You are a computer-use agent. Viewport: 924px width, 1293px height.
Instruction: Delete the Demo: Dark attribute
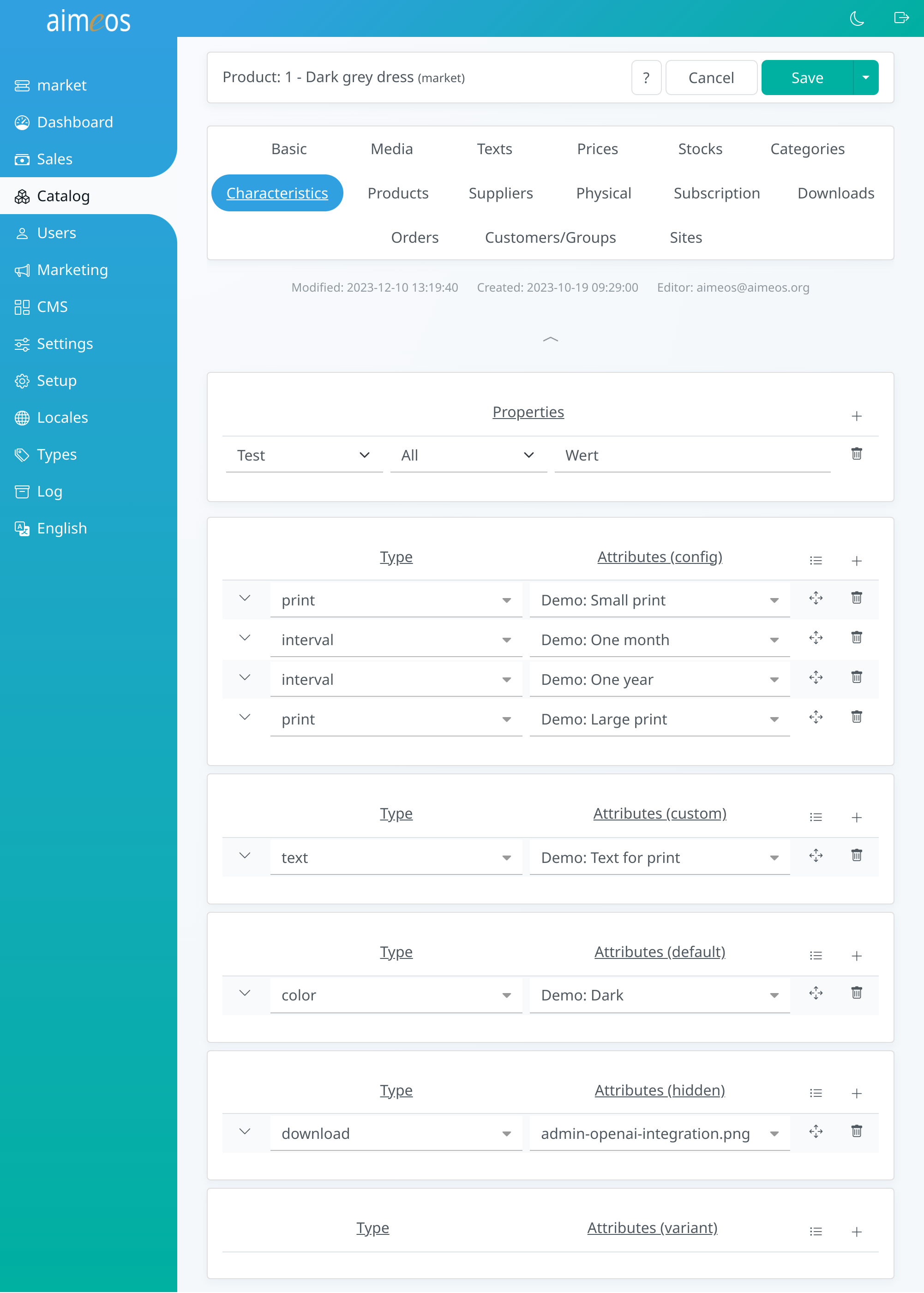(856, 993)
